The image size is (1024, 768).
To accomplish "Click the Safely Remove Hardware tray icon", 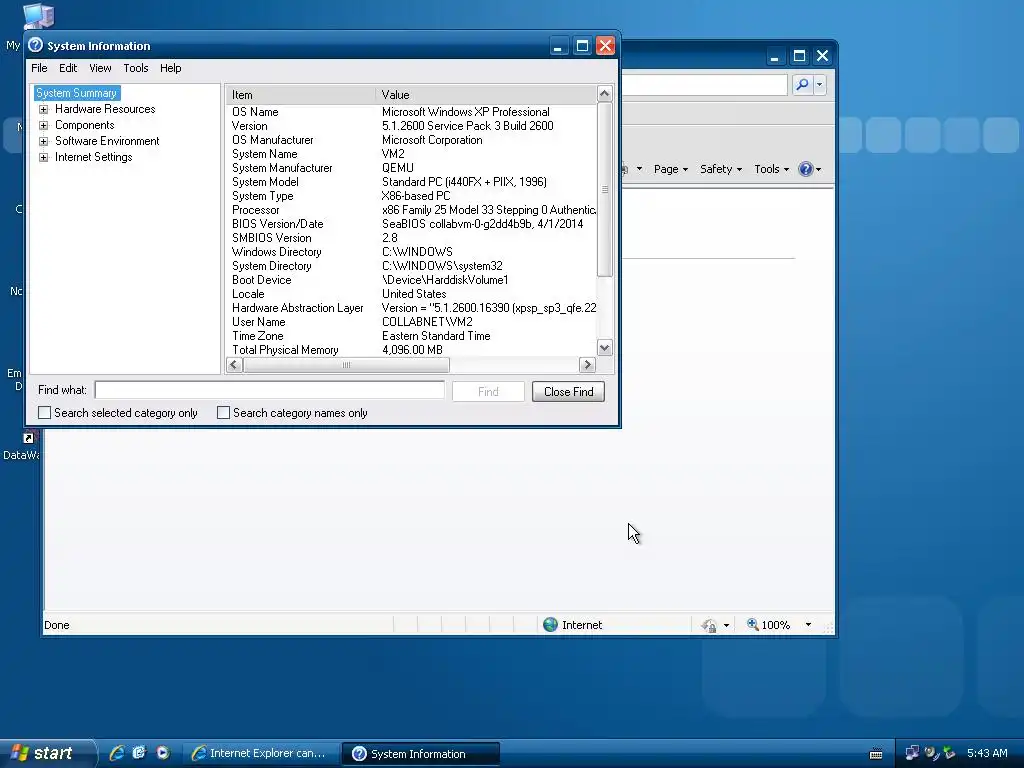I will (949, 753).
